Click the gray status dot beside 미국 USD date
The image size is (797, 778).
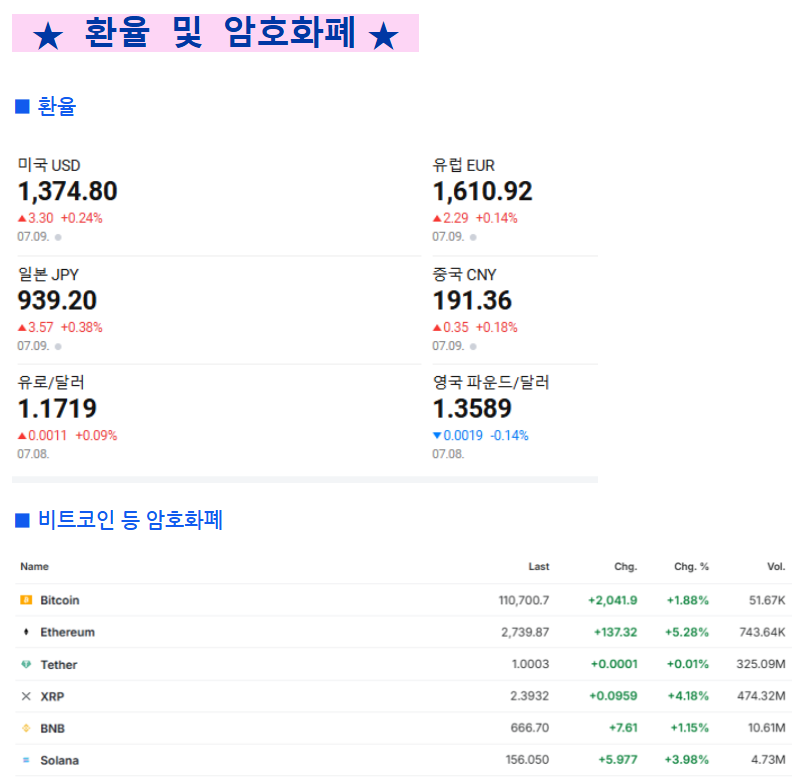click(58, 237)
